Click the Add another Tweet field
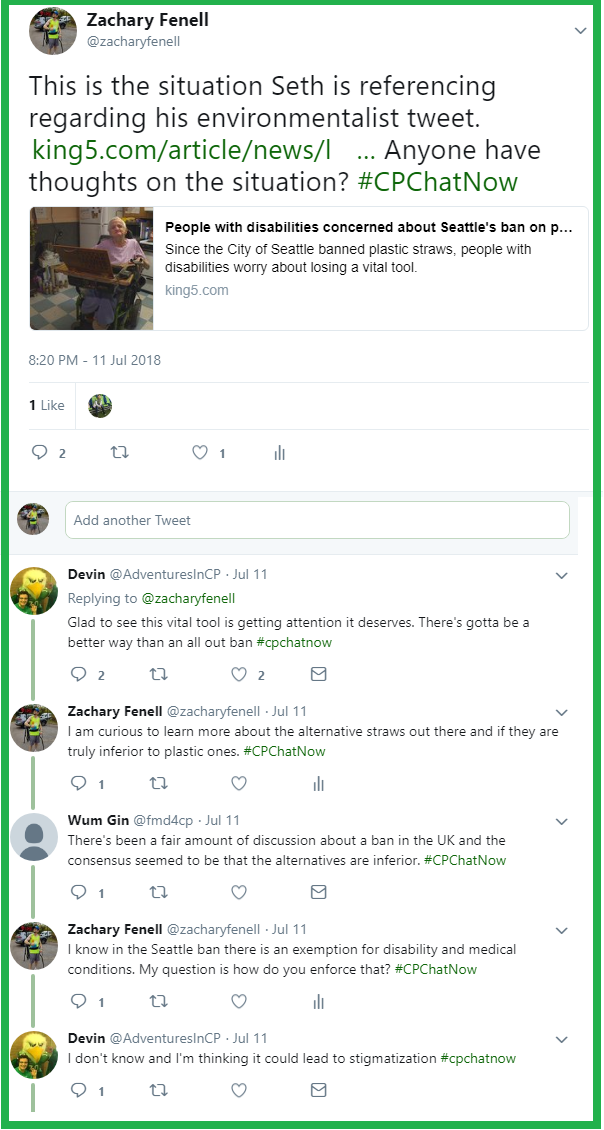The height and width of the screenshot is (1130, 604). tap(317, 520)
